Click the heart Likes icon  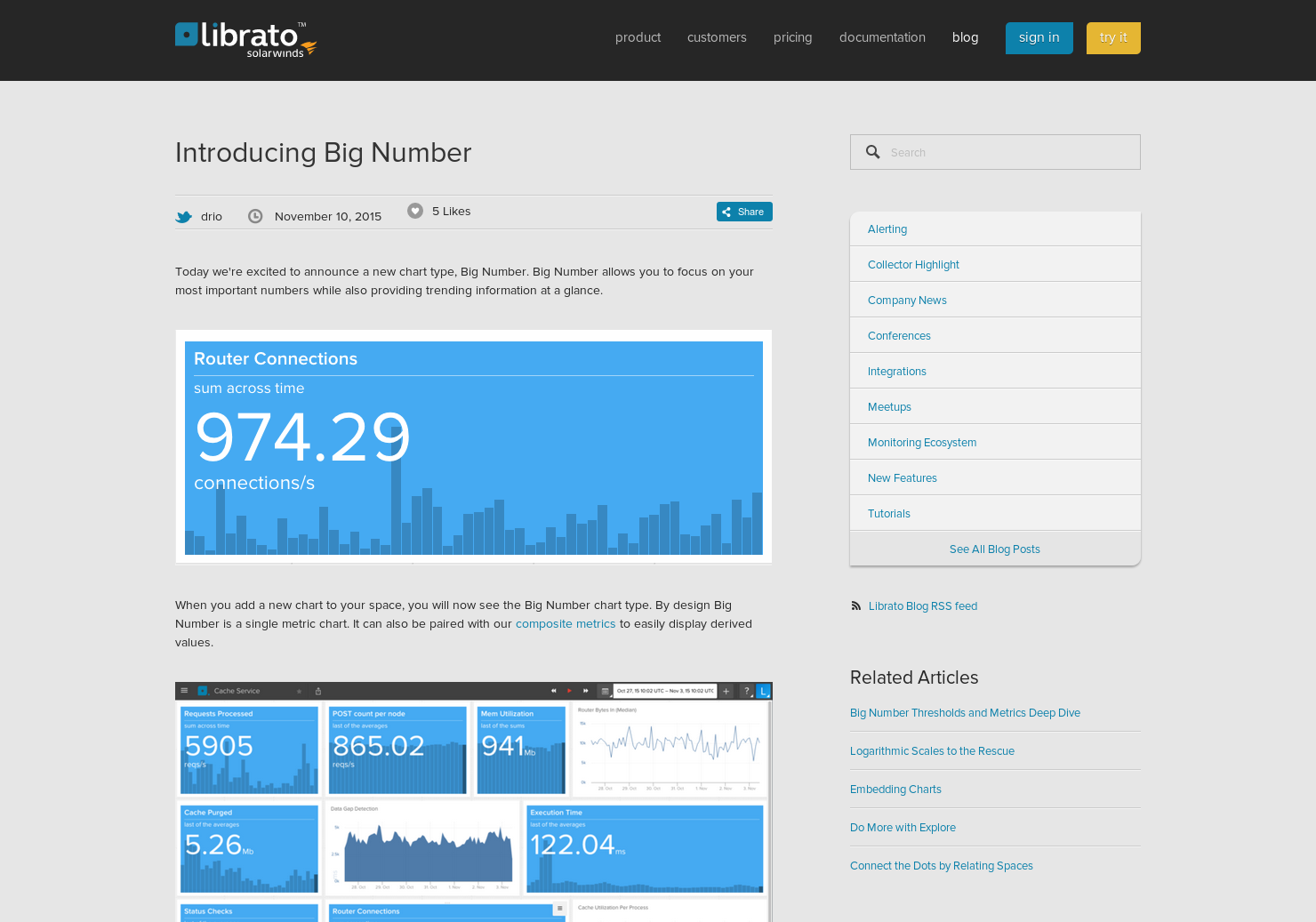tap(415, 211)
